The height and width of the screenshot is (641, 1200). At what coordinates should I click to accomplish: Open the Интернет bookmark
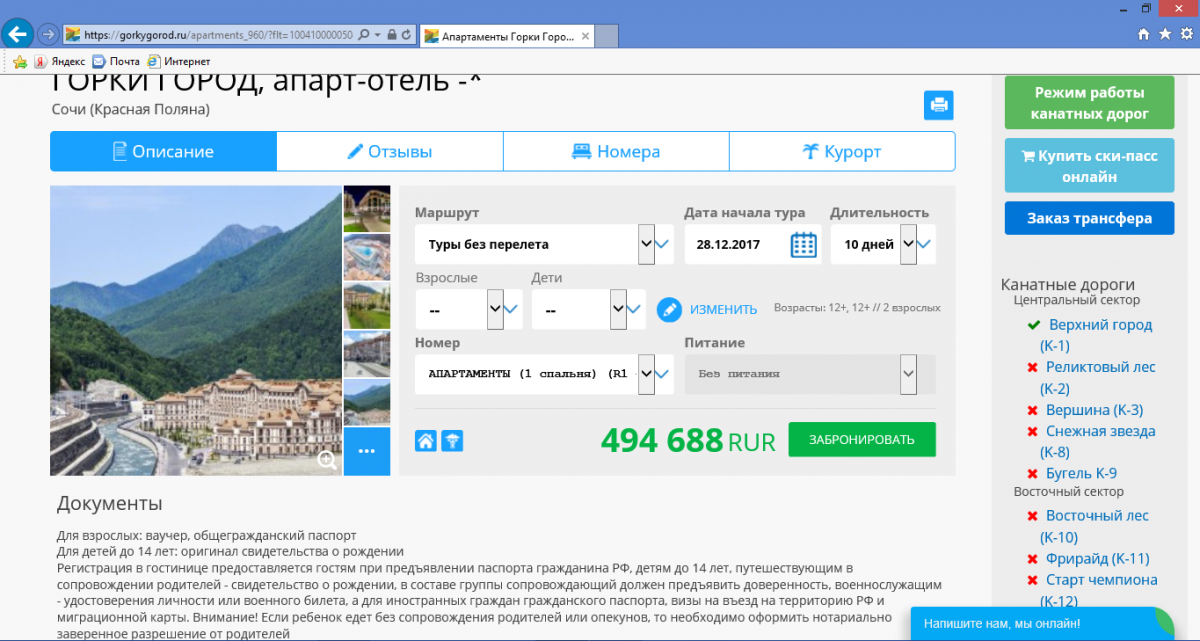pos(178,61)
